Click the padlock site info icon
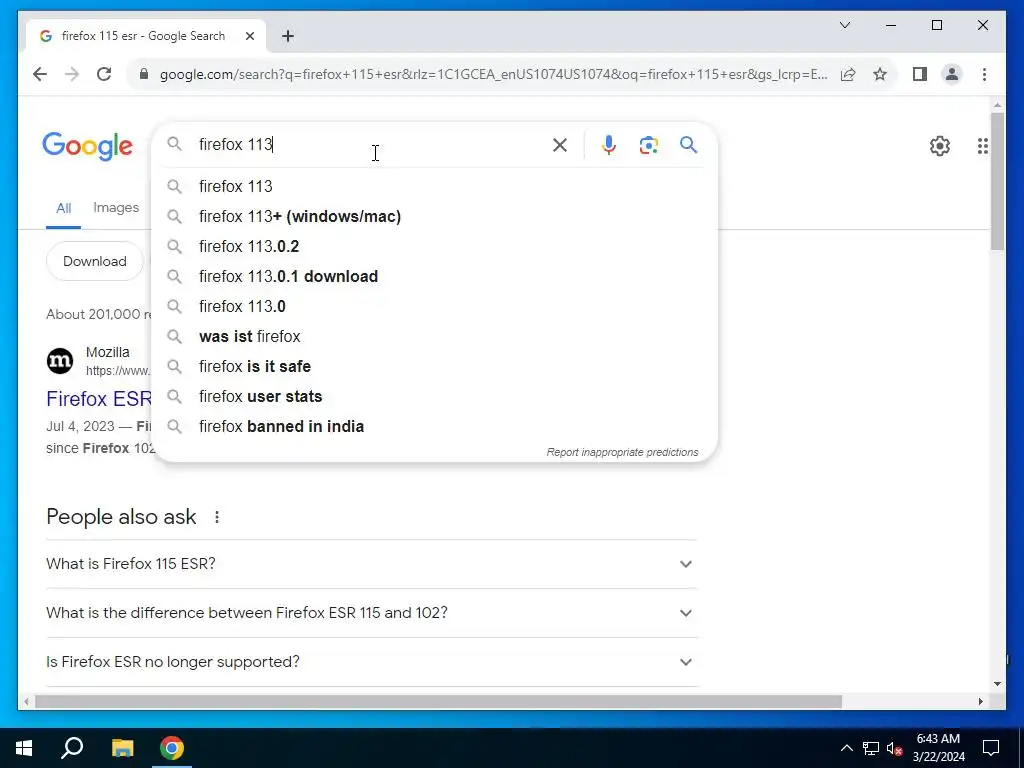Image resolution: width=1024 pixels, height=768 pixels. tap(144, 74)
